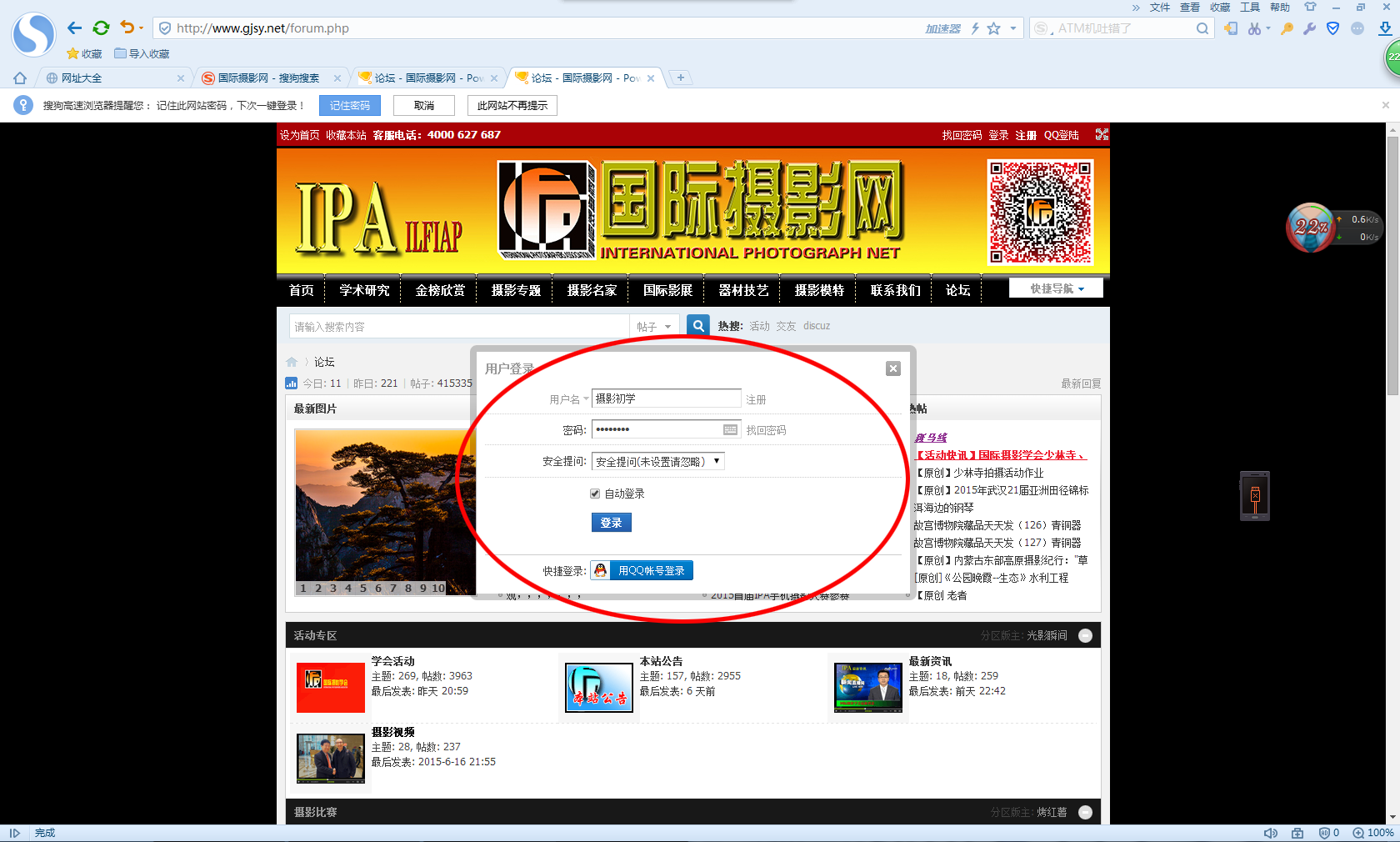Open the 工具 menu
The height and width of the screenshot is (842, 1400).
(1250, 8)
